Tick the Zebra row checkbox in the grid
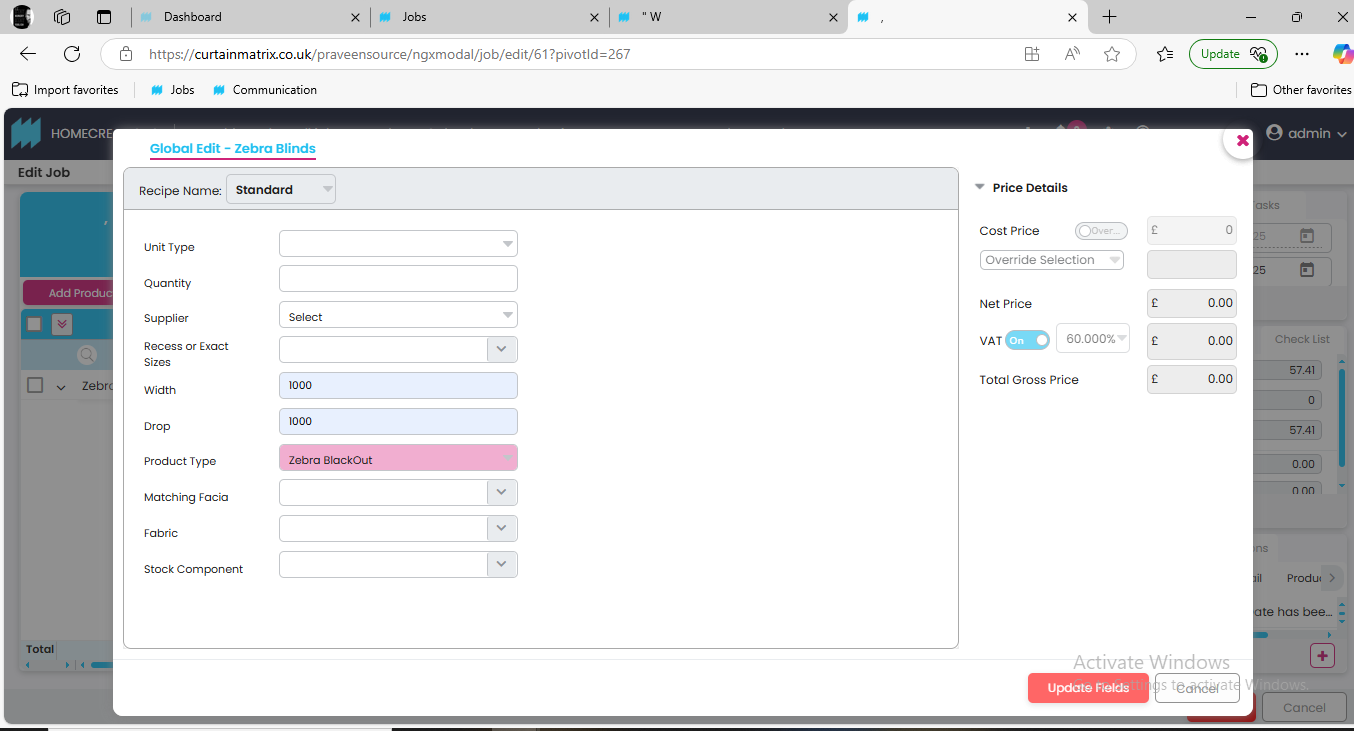 [35, 386]
